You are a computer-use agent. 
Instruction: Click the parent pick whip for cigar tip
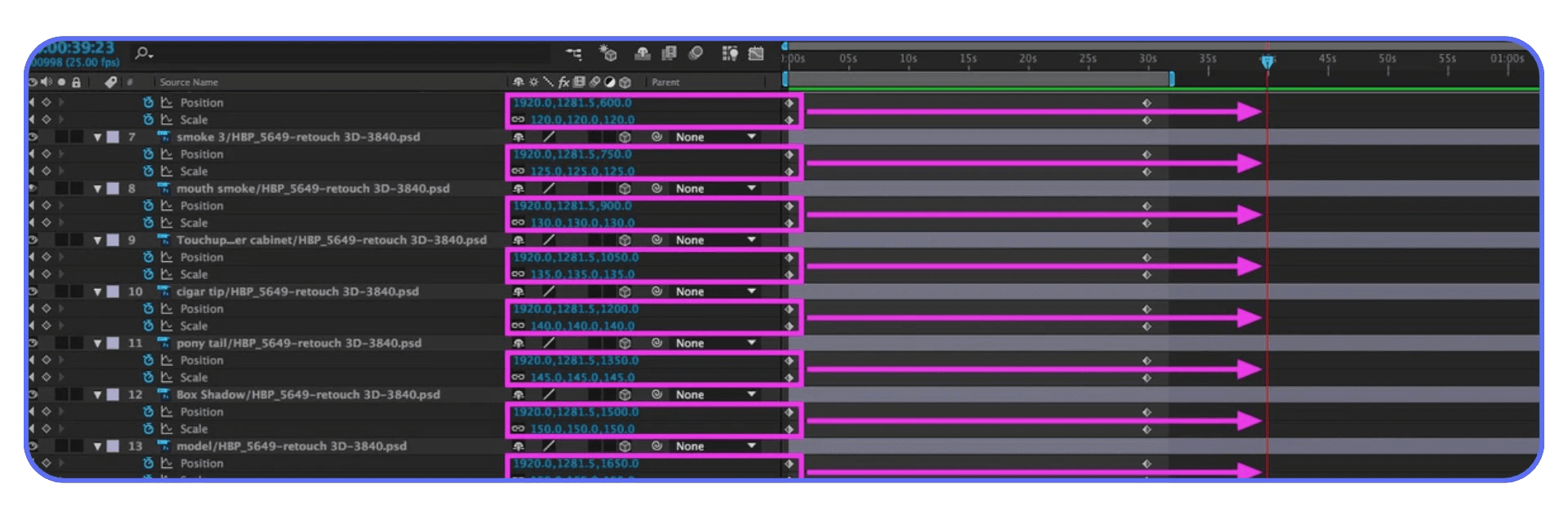(657, 291)
